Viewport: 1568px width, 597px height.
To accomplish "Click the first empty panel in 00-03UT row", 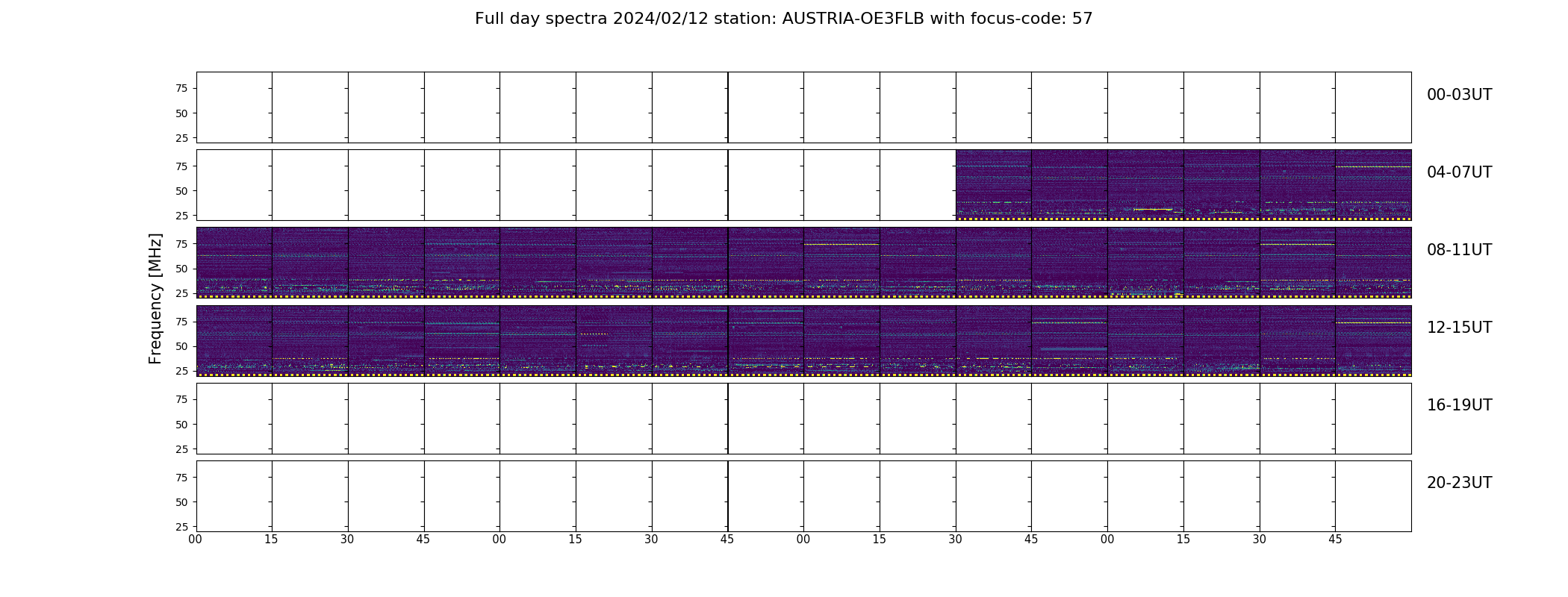I will tap(234, 107).
